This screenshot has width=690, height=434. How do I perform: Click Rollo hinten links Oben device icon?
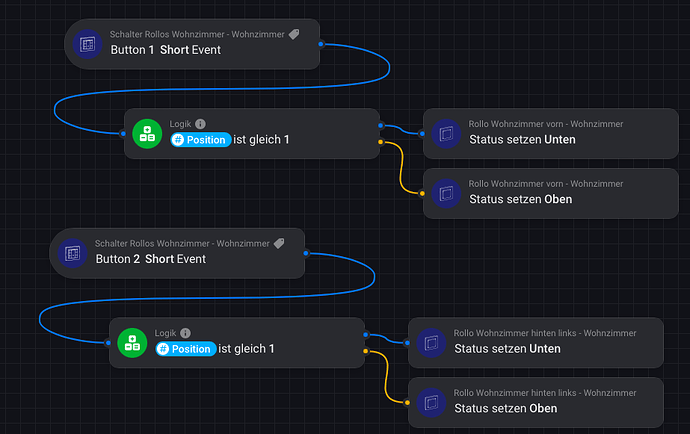point(431,402)
